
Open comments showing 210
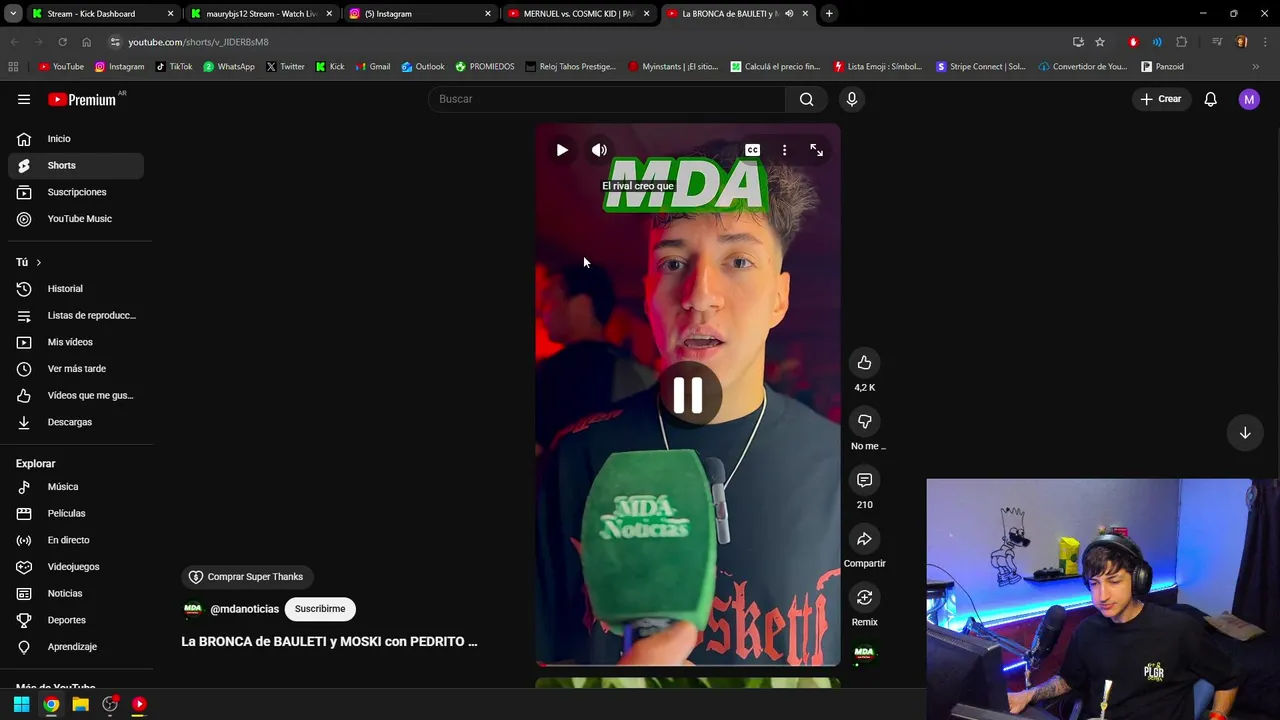(864, 480)
